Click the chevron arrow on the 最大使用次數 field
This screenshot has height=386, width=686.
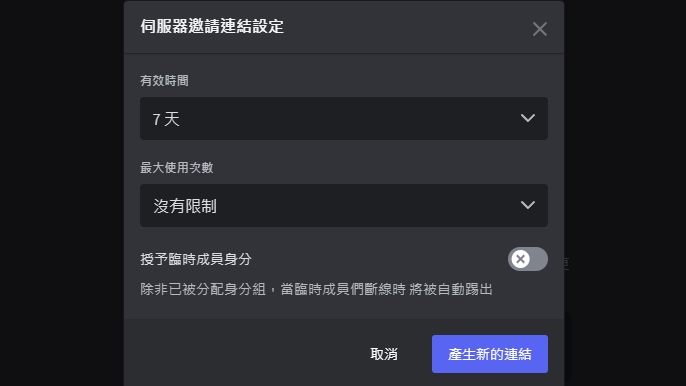pos(528,205)
